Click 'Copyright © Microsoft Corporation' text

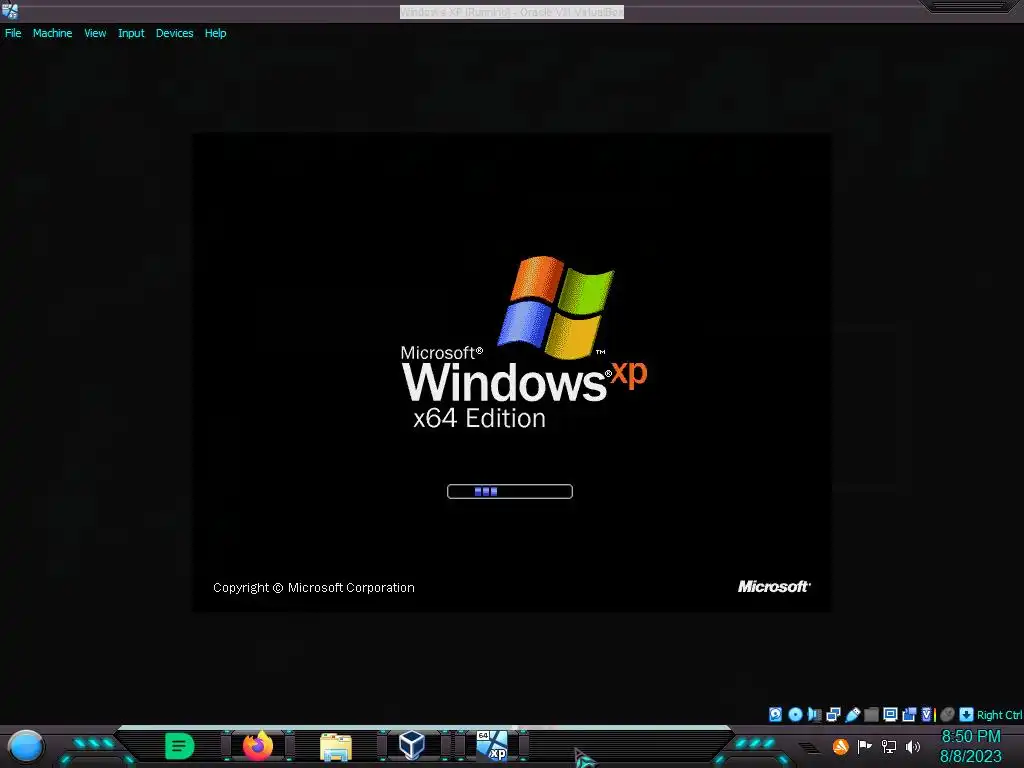(x=313, y=587)
